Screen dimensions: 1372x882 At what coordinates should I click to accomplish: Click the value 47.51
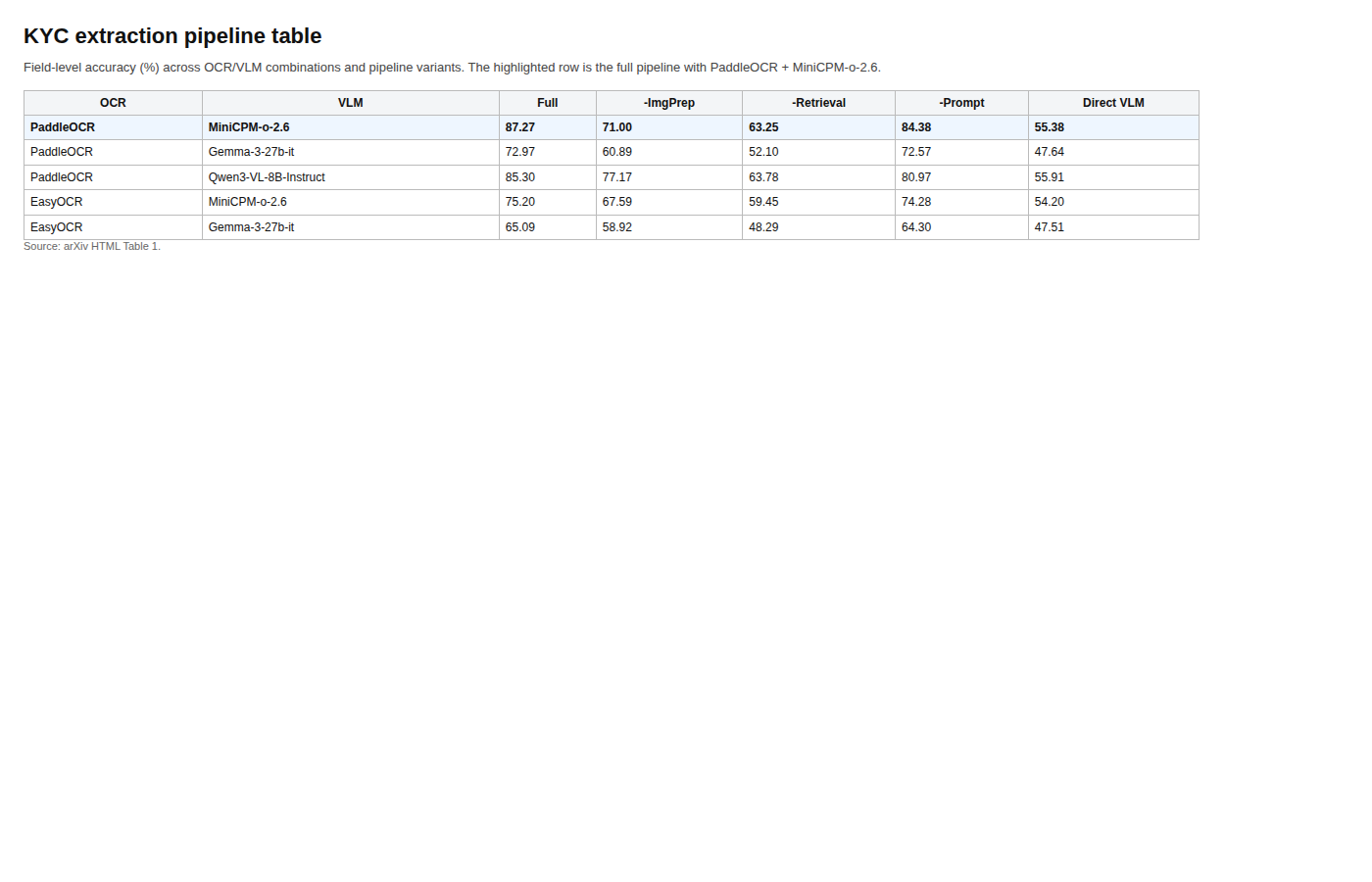(1050, 227)
